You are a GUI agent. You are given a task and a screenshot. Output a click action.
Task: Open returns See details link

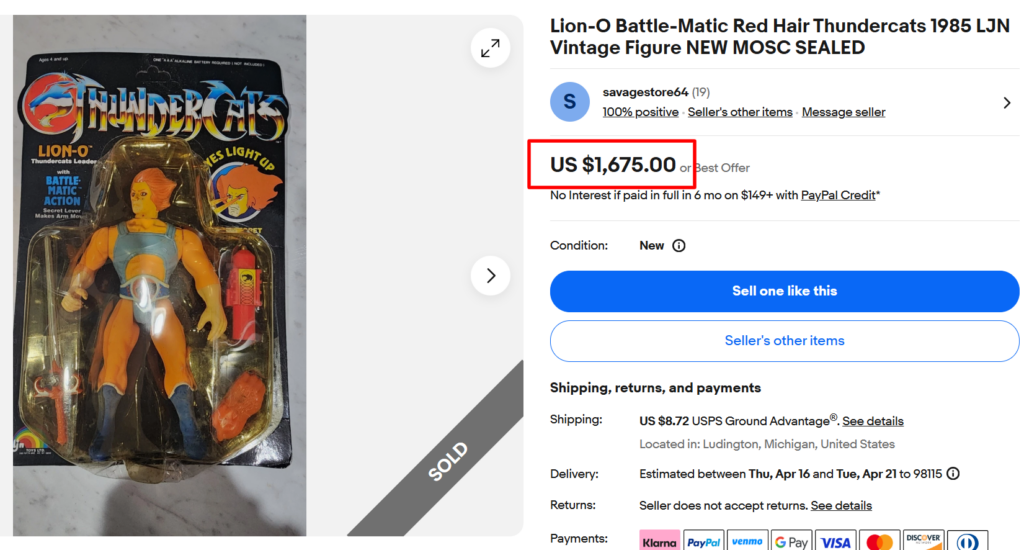coord(841,506)
